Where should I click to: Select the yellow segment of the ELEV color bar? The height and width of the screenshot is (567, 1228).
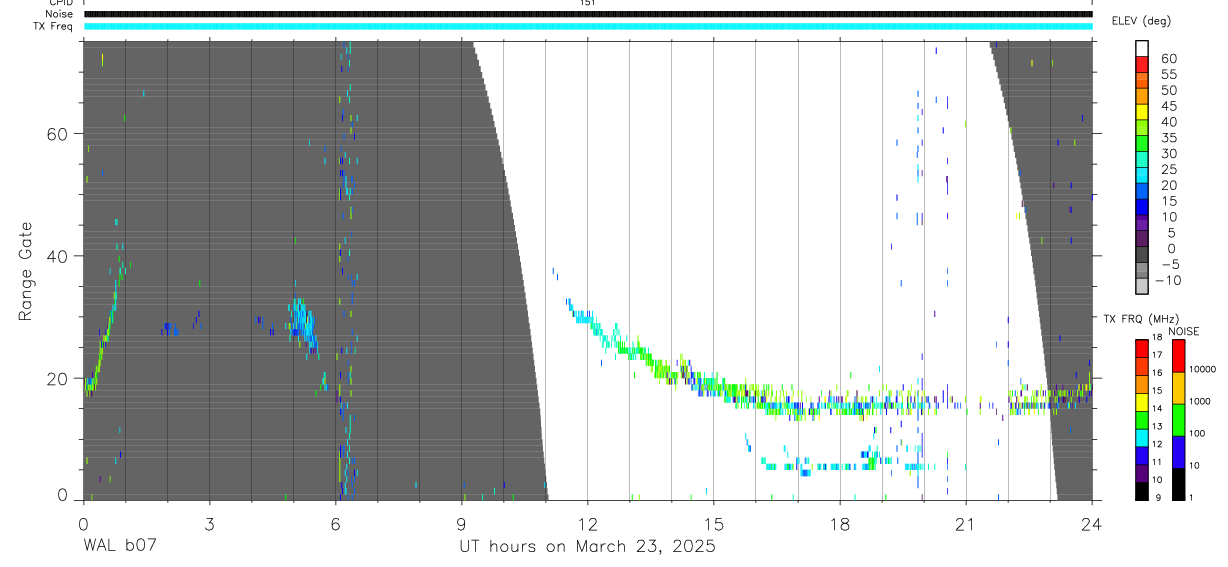1142,112
